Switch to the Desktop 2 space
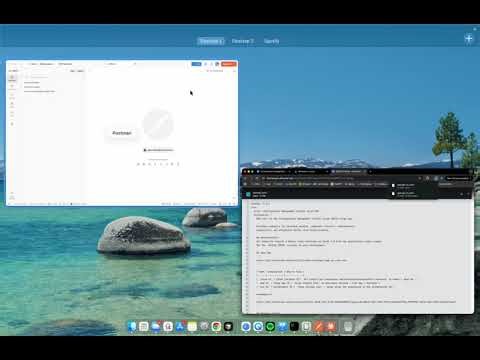This screenshot has height=360, width=480. tap(243, 41)
